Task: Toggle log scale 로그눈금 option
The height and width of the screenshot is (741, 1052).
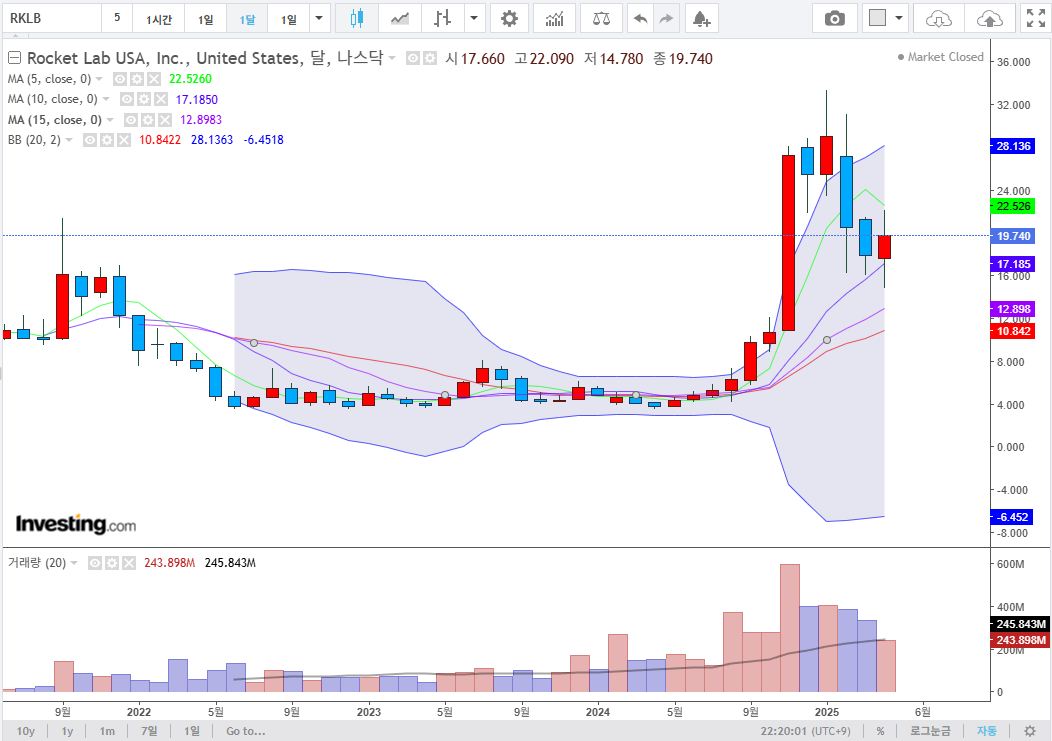Action: point(930,731)
